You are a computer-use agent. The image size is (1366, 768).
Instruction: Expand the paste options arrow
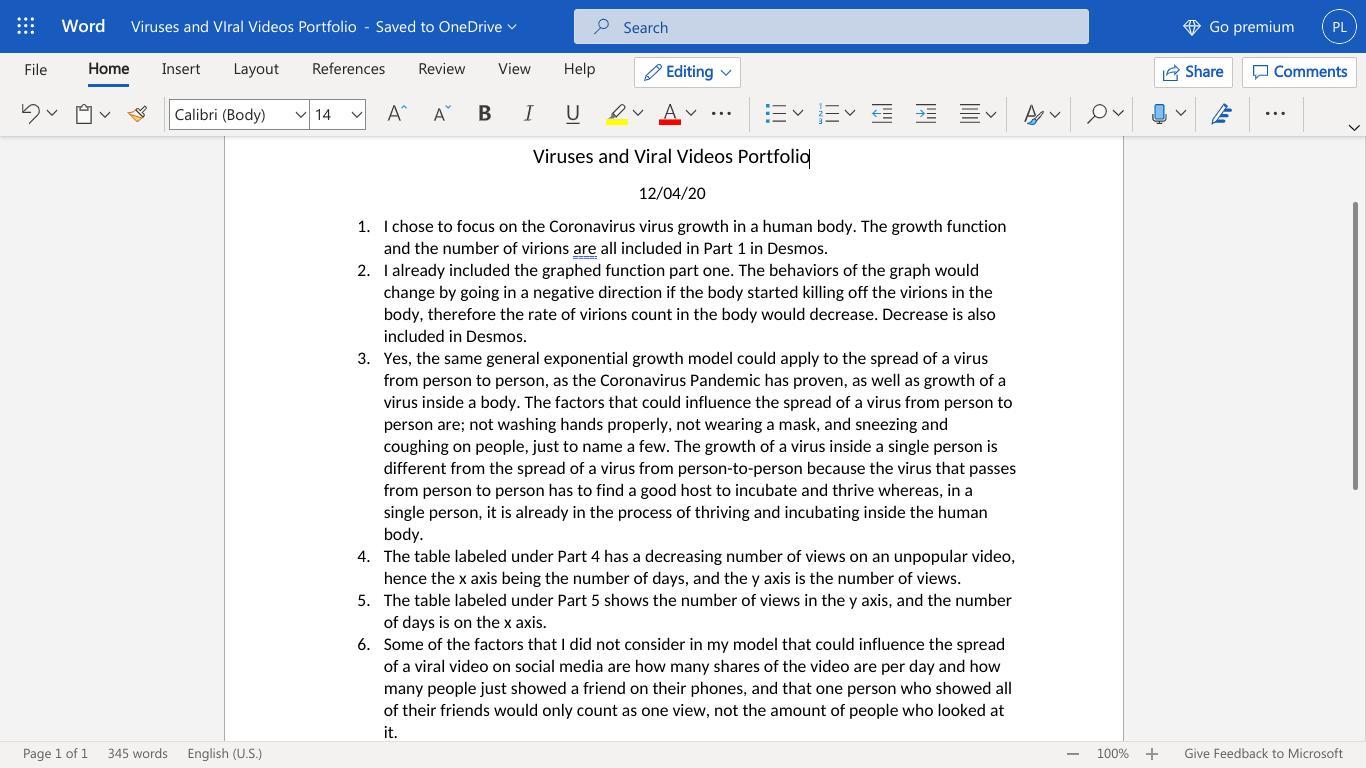click(x=104, y=114)
